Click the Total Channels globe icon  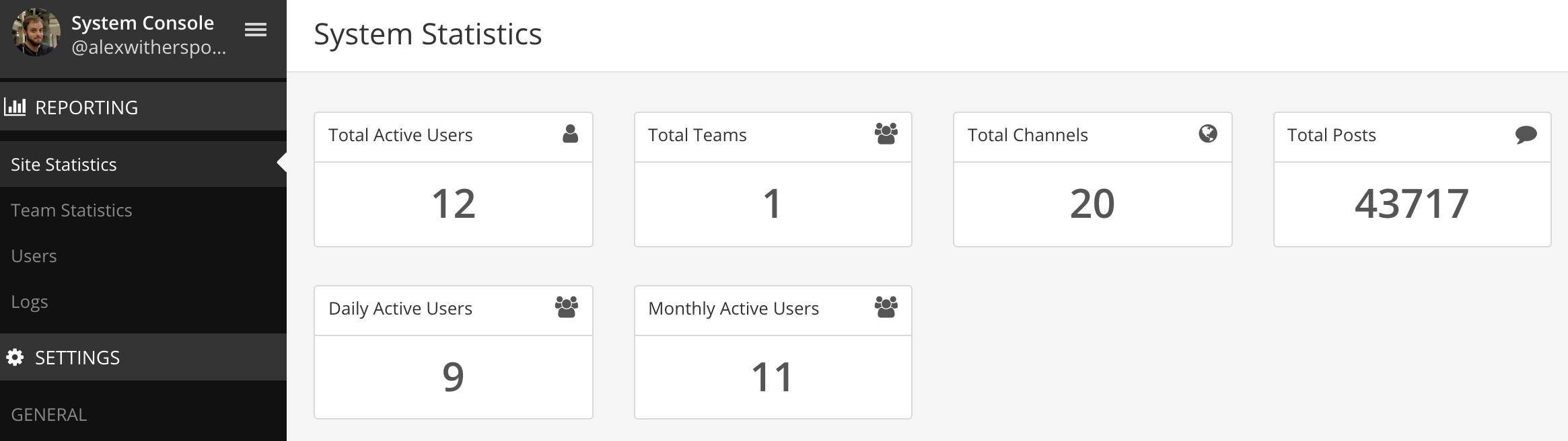1208,134
